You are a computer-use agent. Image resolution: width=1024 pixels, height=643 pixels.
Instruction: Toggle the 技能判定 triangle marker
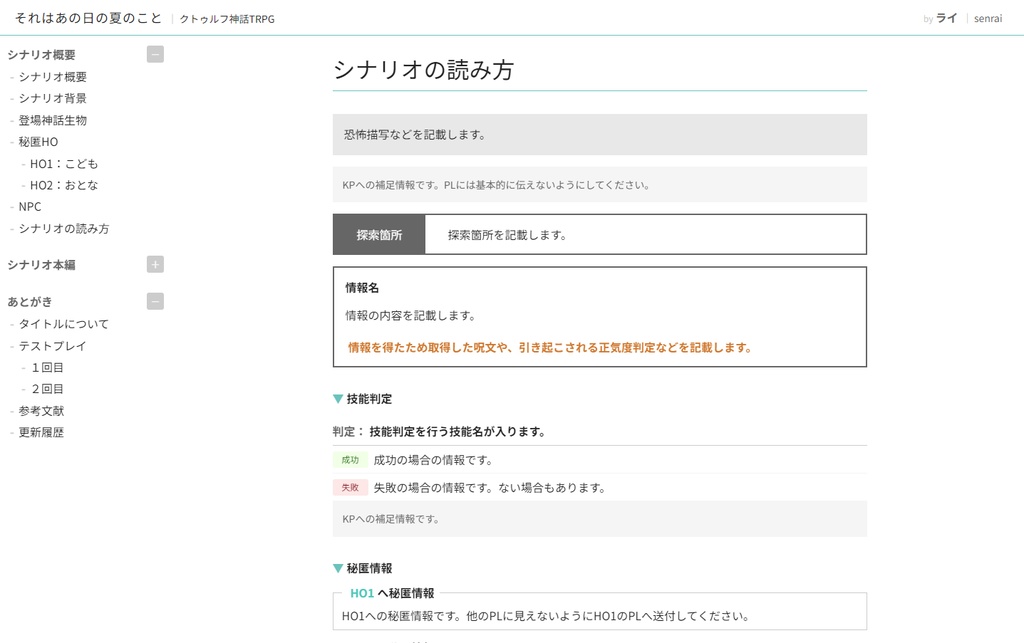(x=338, y=399)
